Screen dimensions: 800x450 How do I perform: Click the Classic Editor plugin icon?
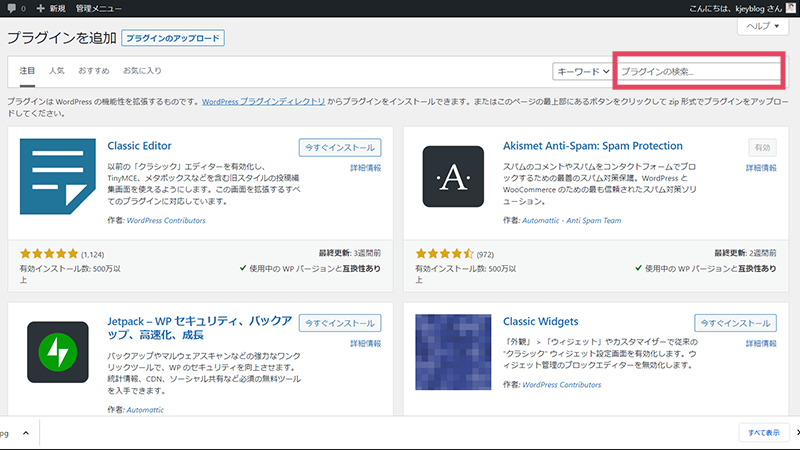click(x=58, y=177)
